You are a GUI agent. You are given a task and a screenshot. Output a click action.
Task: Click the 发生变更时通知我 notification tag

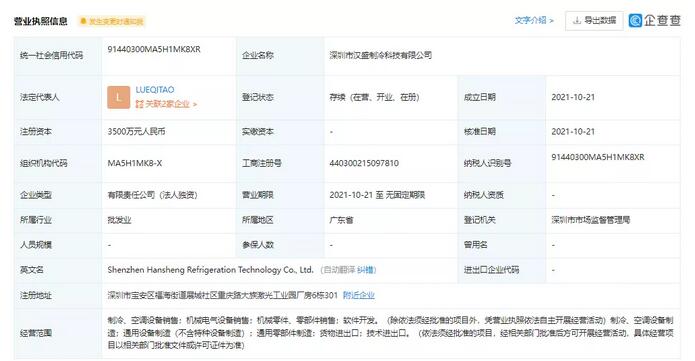112,21
